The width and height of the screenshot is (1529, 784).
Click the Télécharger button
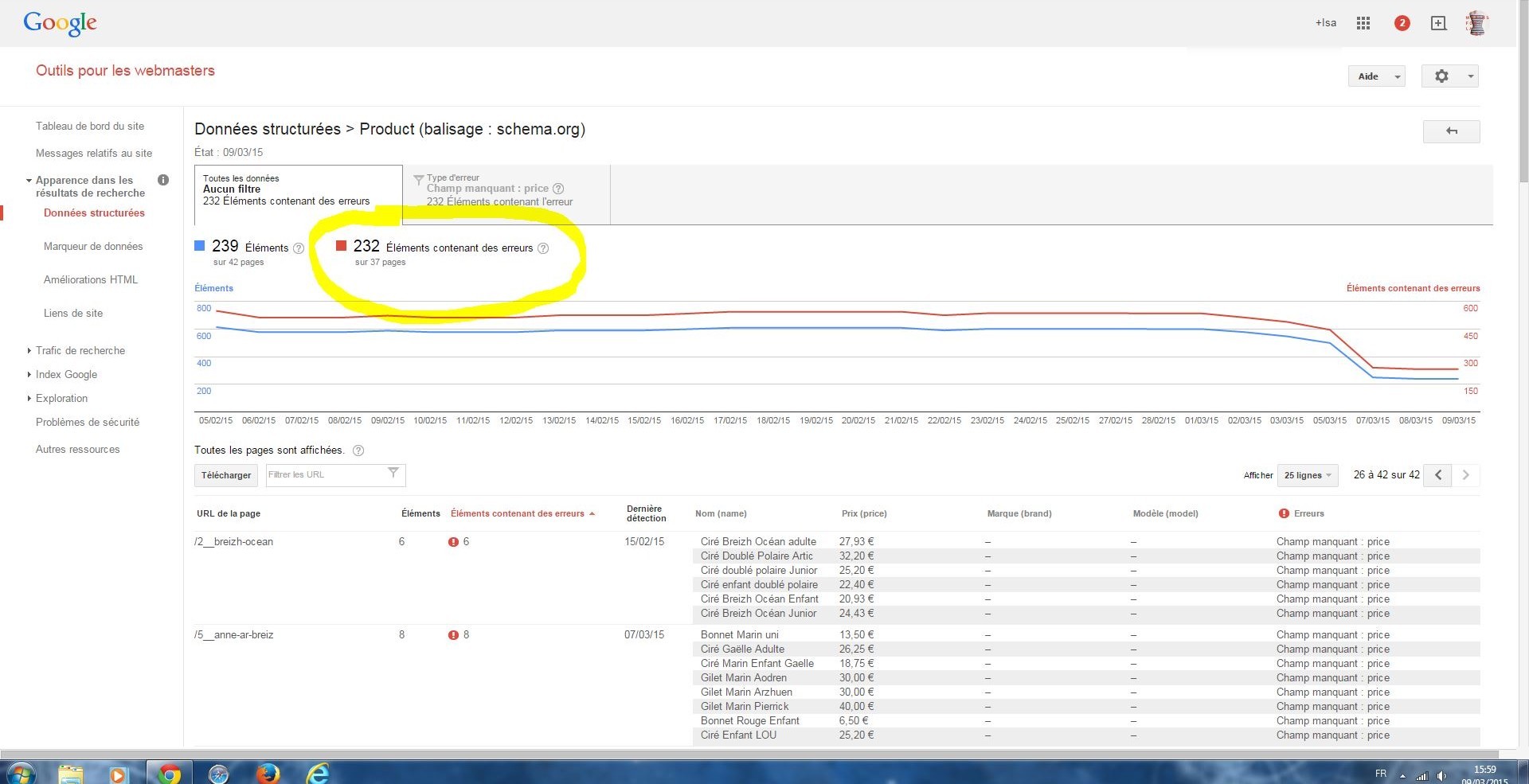[226, 475]
